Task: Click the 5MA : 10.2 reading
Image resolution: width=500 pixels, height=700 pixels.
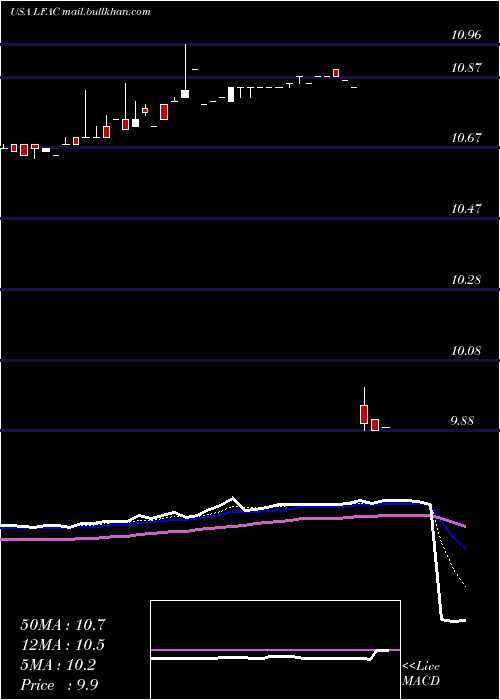Action: click(58, 665)
